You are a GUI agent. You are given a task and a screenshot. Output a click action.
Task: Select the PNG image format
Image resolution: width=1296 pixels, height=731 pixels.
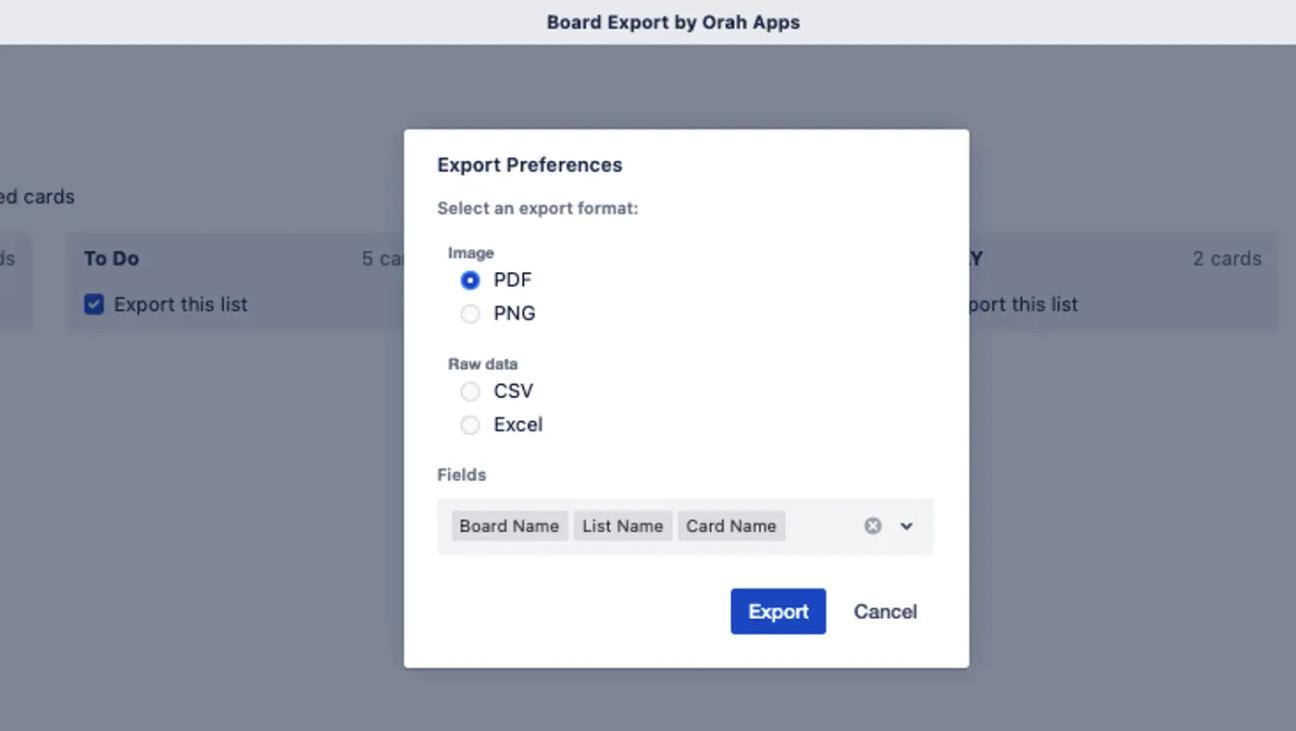[470, 313]
